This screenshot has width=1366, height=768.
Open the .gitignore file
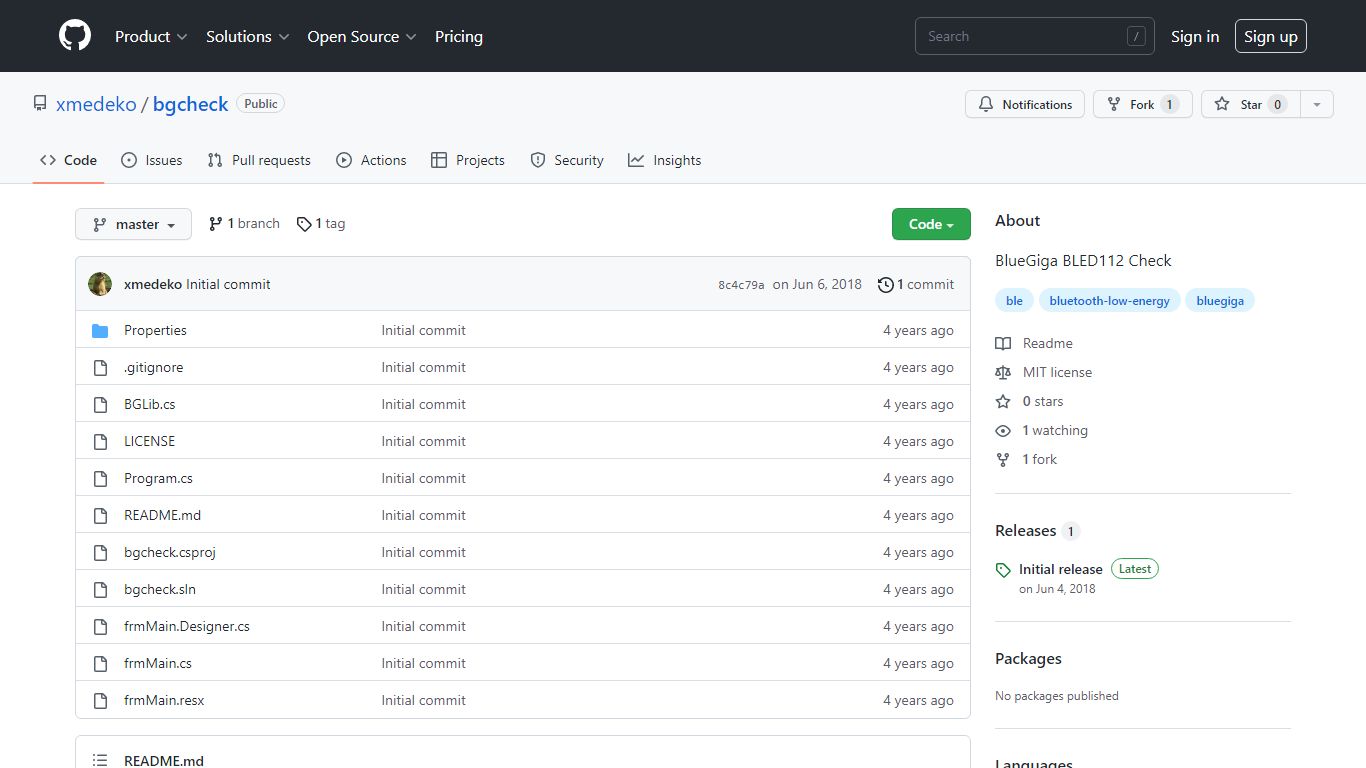coord(153,367)
